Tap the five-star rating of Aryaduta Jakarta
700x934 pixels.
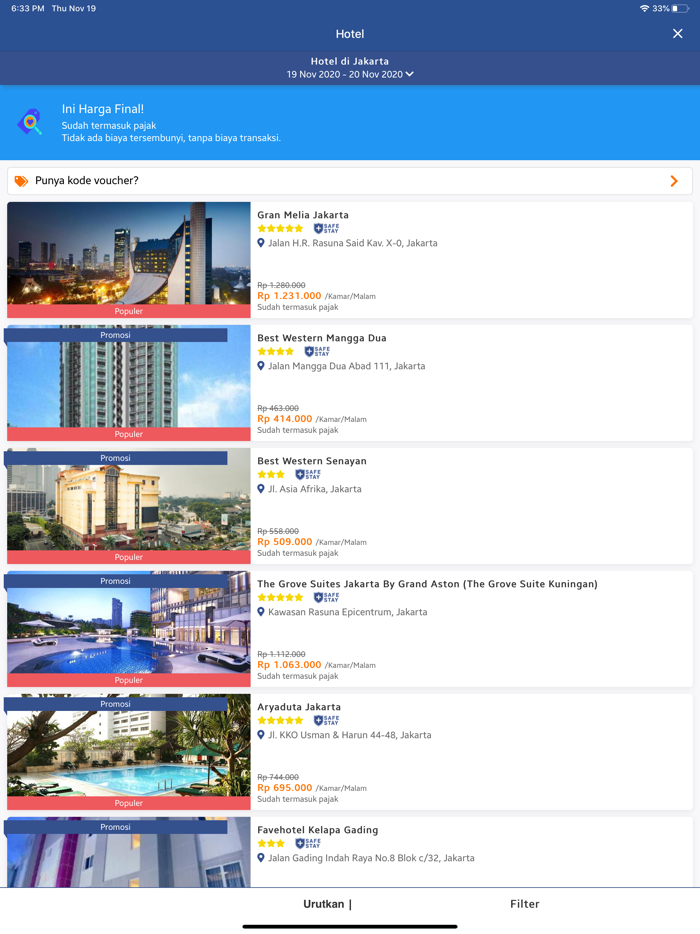click(280, 720)
